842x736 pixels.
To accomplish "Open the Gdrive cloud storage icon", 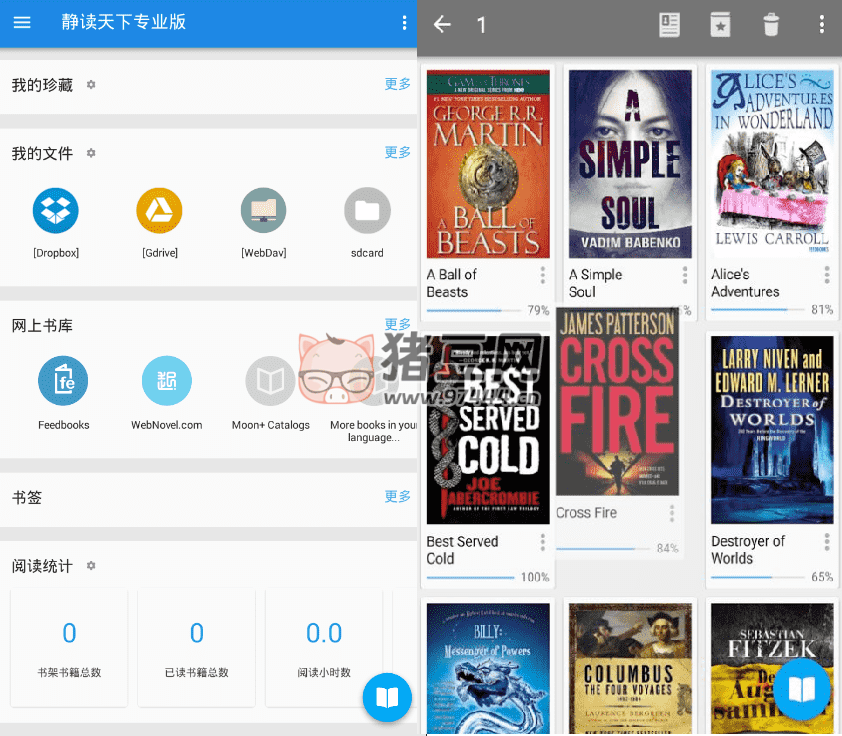I will point(159,211).
